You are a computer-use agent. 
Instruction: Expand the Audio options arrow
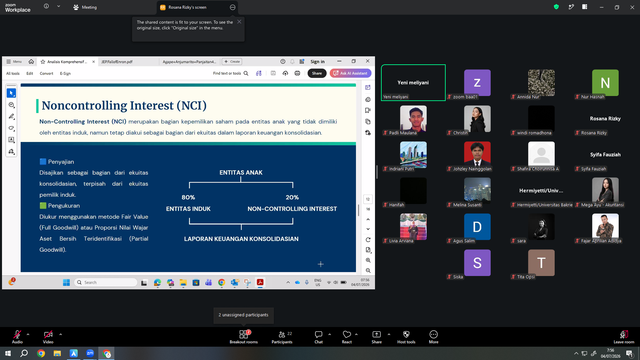(x=28, y=334)
